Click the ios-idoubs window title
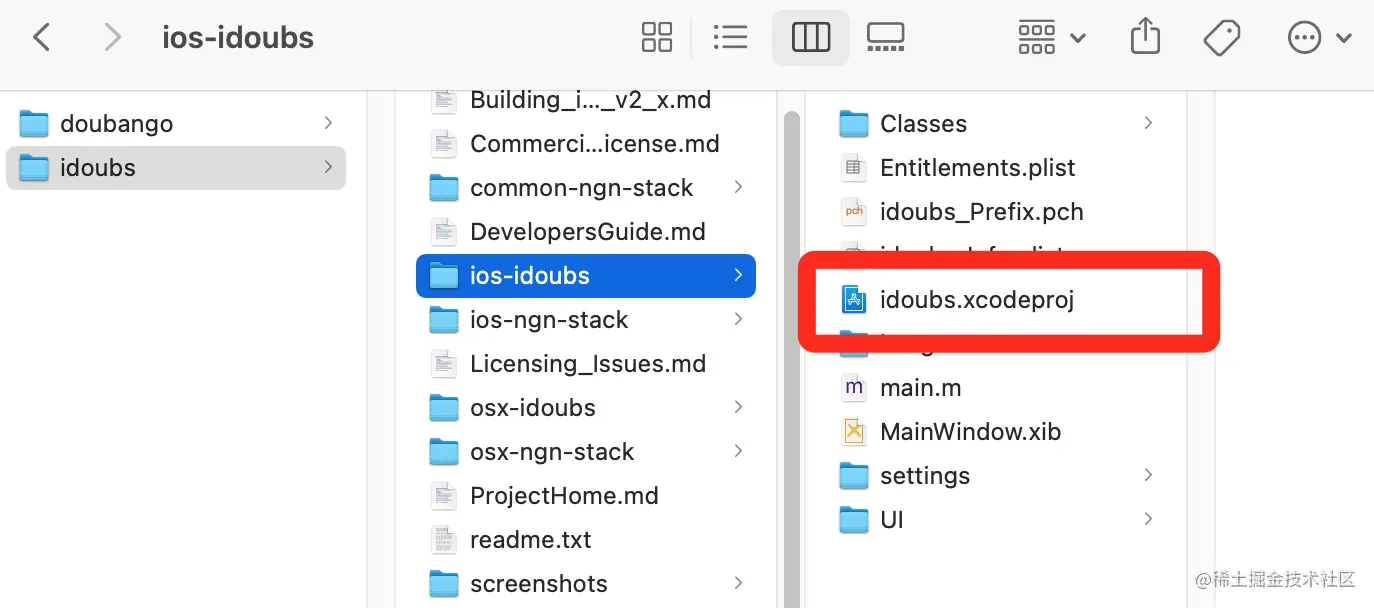 [x=238, y=38]
